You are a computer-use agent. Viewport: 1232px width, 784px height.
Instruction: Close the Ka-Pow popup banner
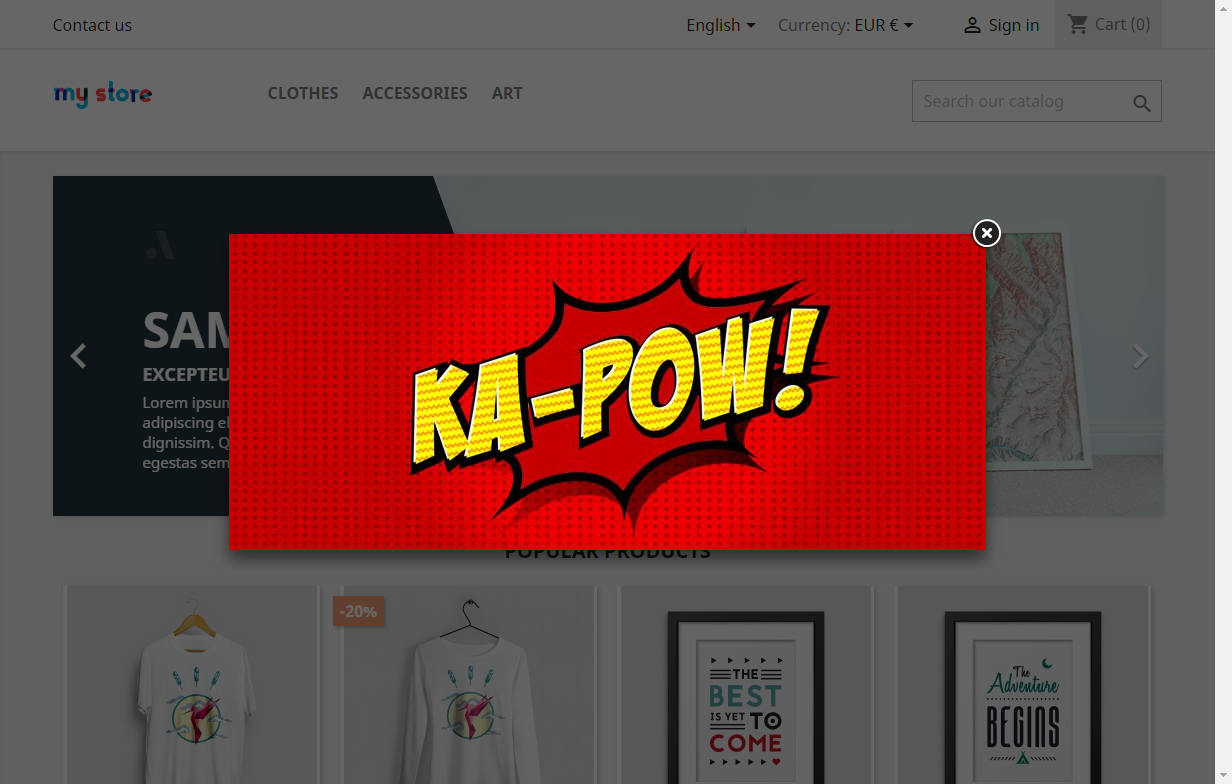[x=986, y=233]
